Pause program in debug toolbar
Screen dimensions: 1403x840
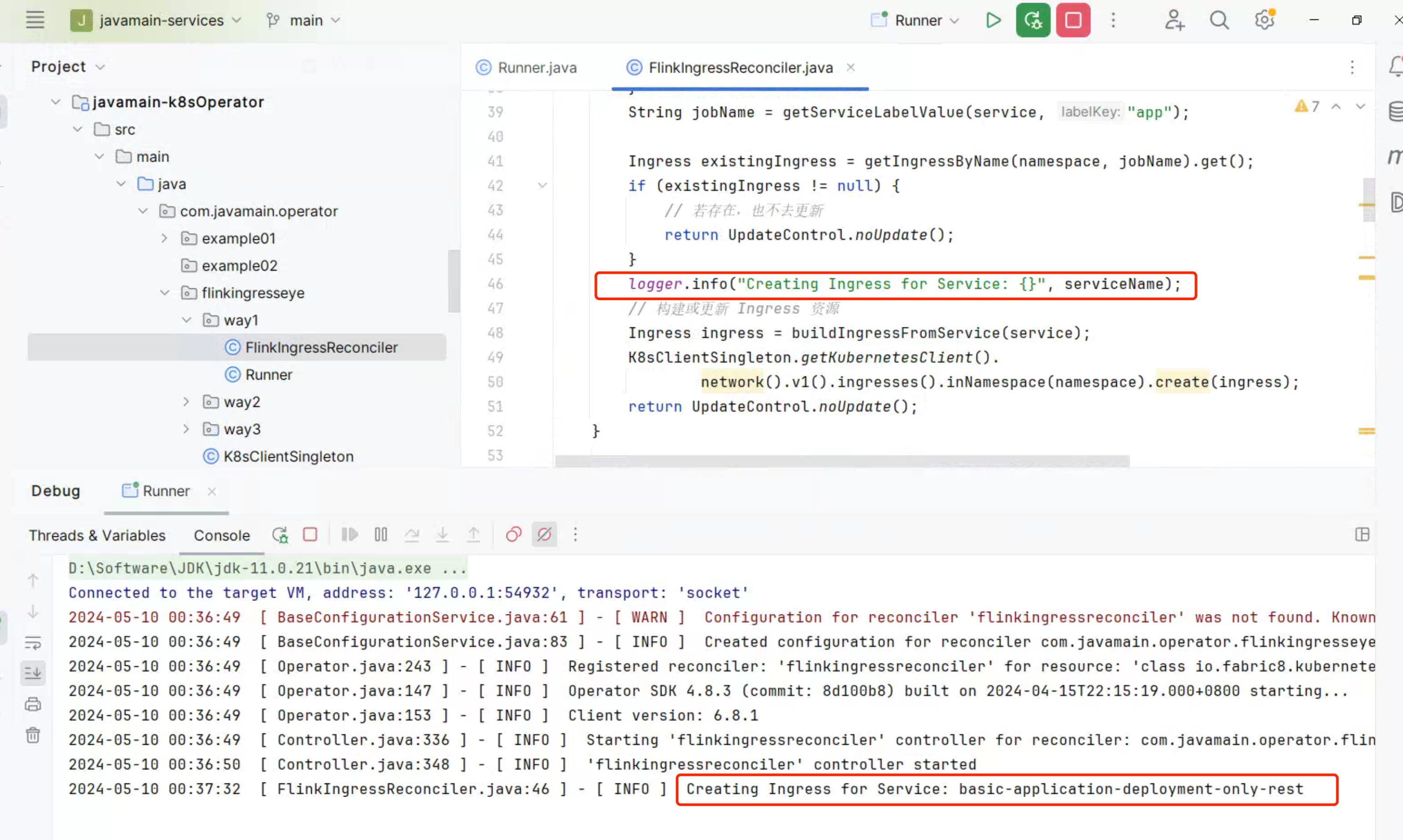click(381, 535)
